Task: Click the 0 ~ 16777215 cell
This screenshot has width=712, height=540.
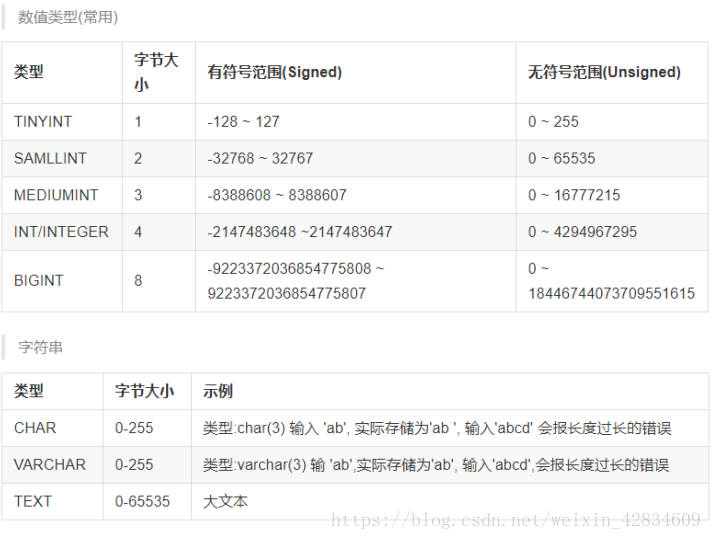Action: [x=612, y=195]
